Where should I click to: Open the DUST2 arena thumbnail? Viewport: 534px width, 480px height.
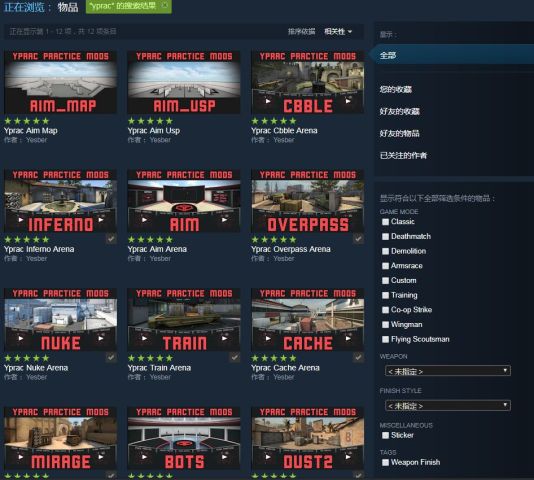(308, 438)
